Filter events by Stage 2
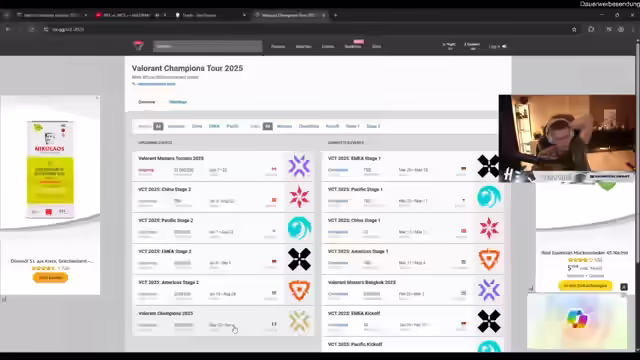This screenshot has height=360, width=640. pos(373,126)
